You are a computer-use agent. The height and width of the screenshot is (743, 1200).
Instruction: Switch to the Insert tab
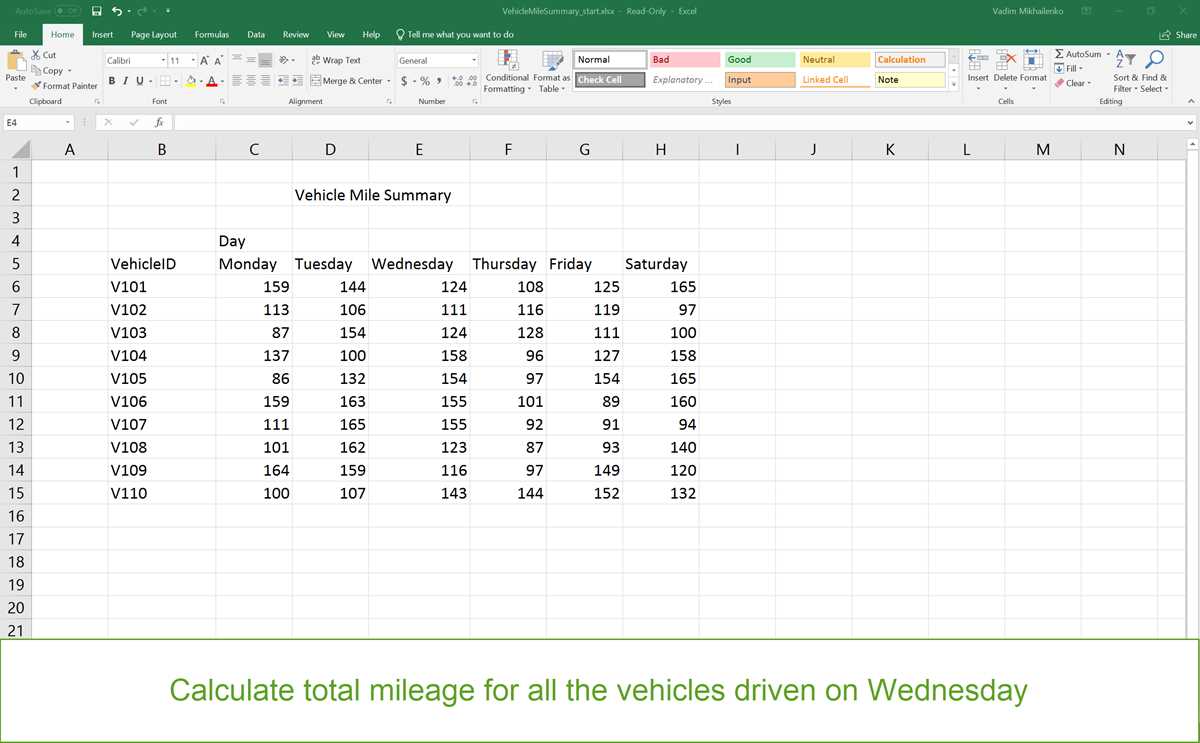click(102, 34)
